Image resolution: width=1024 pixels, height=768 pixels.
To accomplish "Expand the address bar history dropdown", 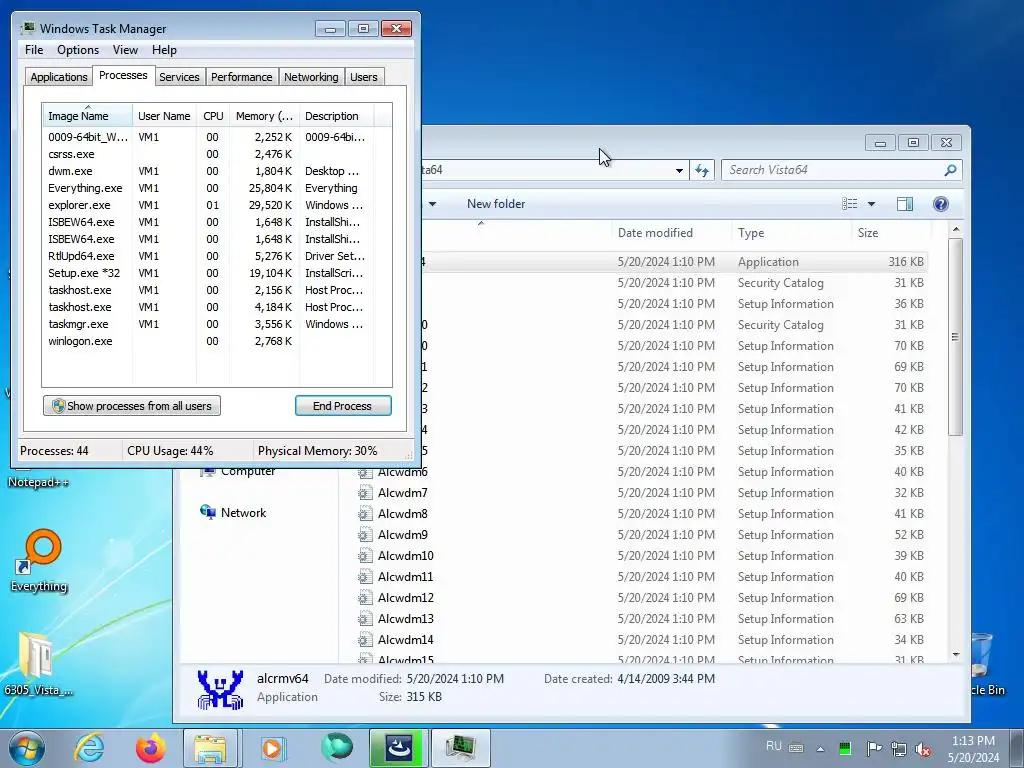I will pos(679,170).
